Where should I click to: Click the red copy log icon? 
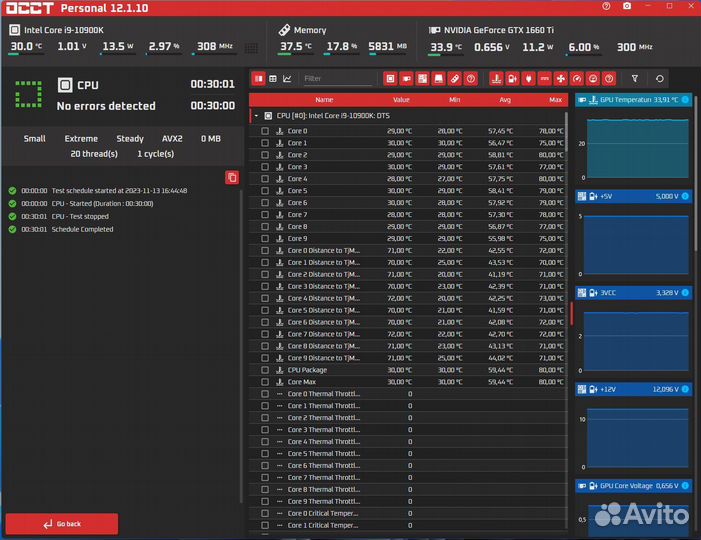pyautogui.click(x=232, y=177)
